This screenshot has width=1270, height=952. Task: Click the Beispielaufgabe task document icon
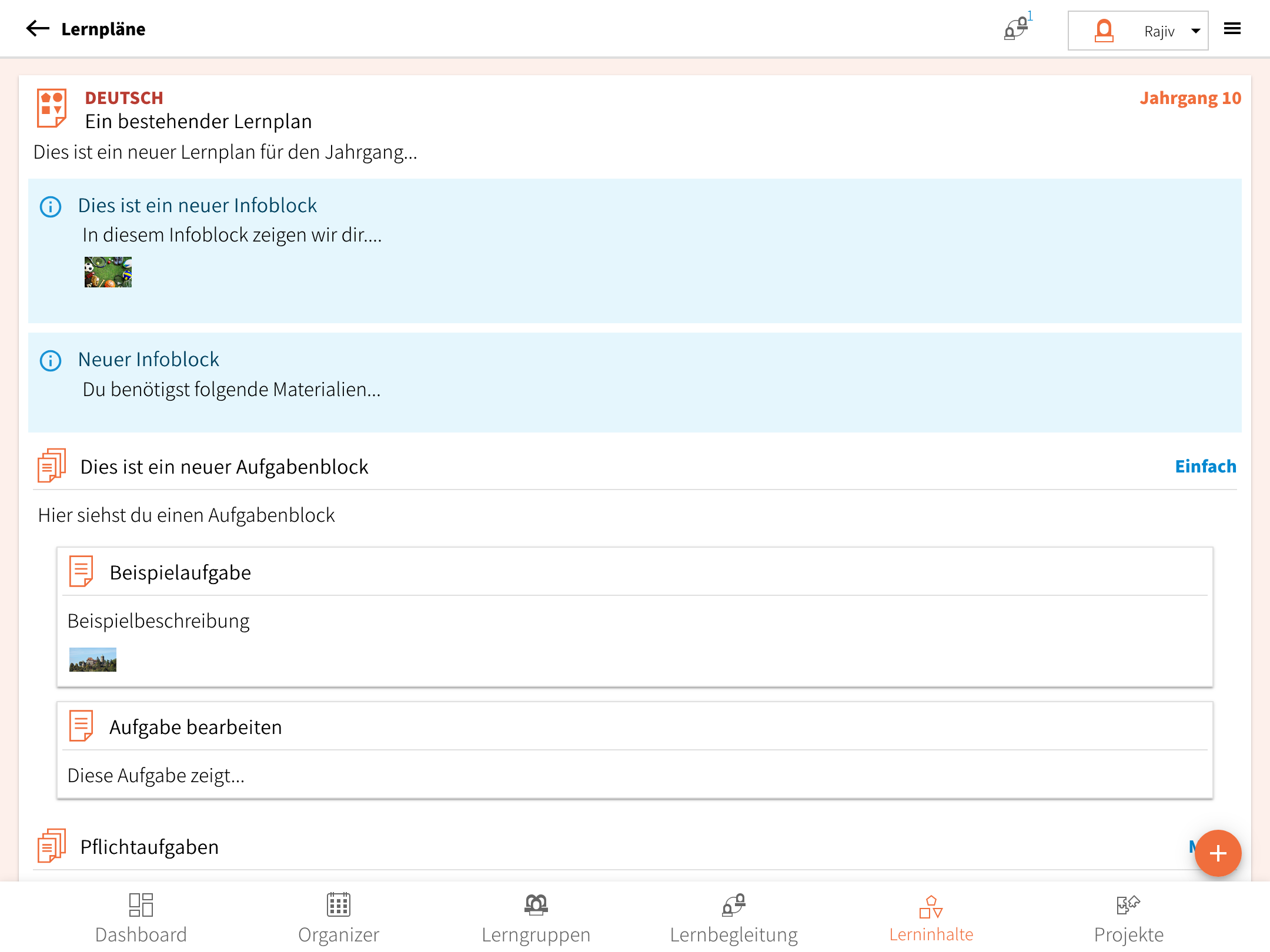(81, 571)
